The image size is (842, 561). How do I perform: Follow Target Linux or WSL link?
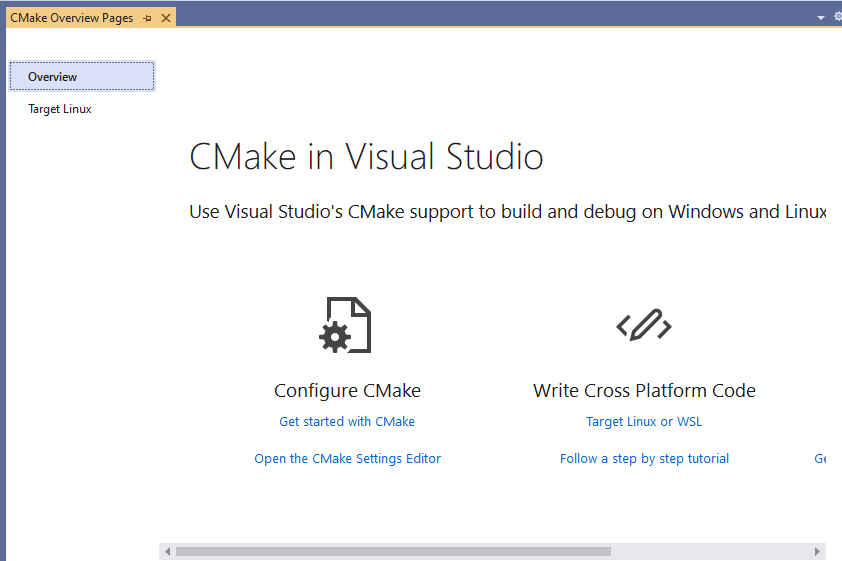pyautogui.click(x=644, y=421)
